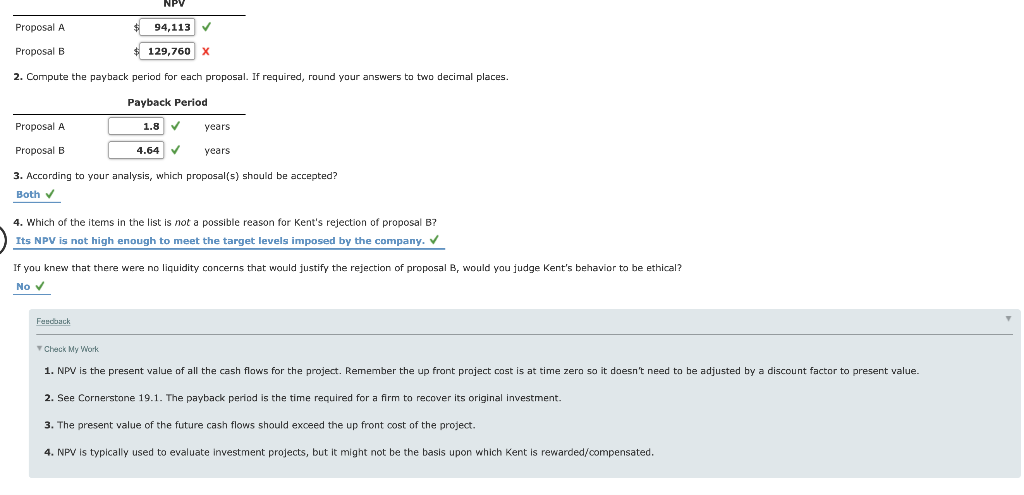Click checkmark after the NPV target levels answer
Viewport: 1024px width, 495px height.
tap(434, 240)
